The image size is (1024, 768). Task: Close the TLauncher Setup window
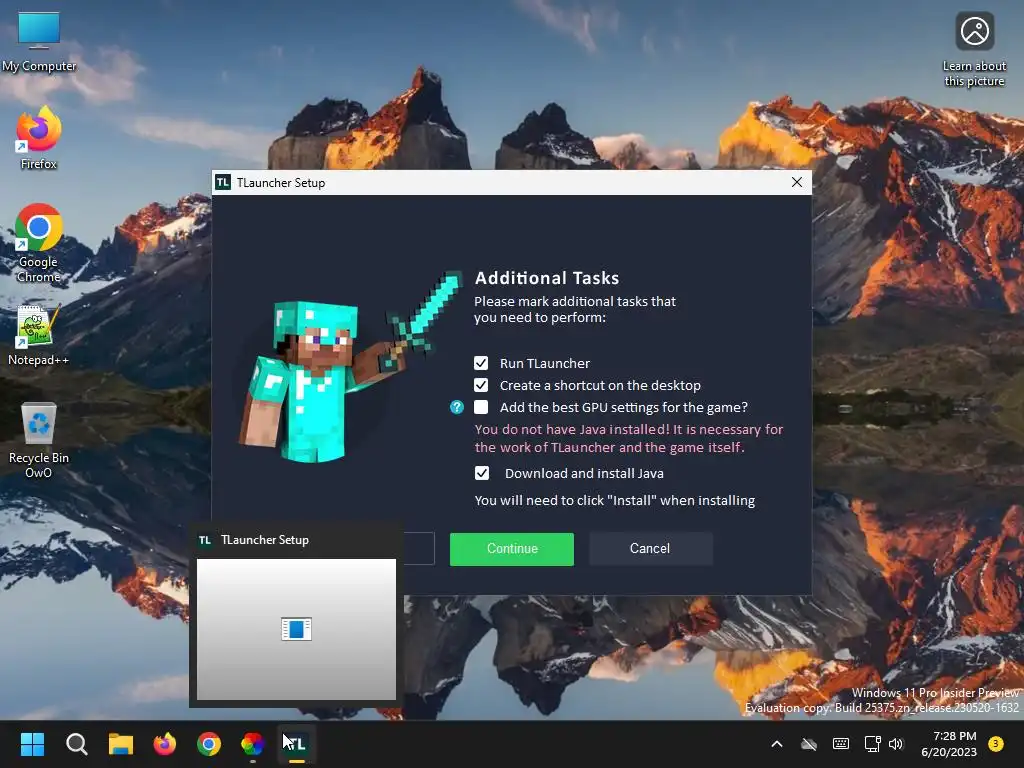click(x=797, y=182)
